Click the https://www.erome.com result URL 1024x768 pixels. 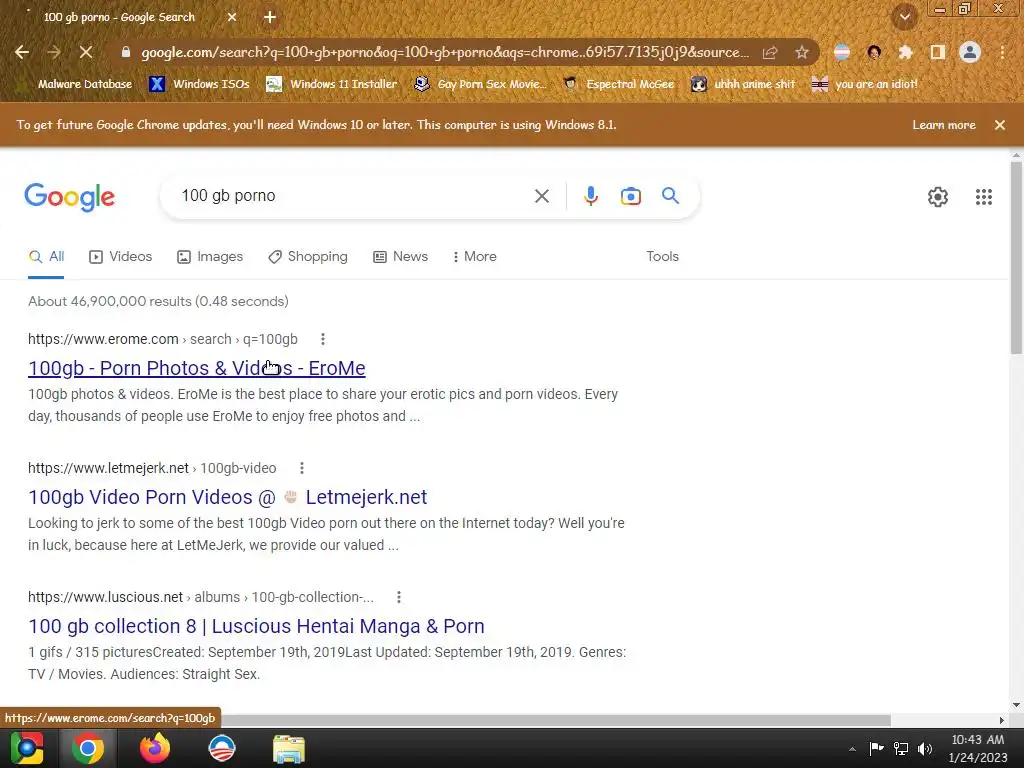click(x=103, y=339)
